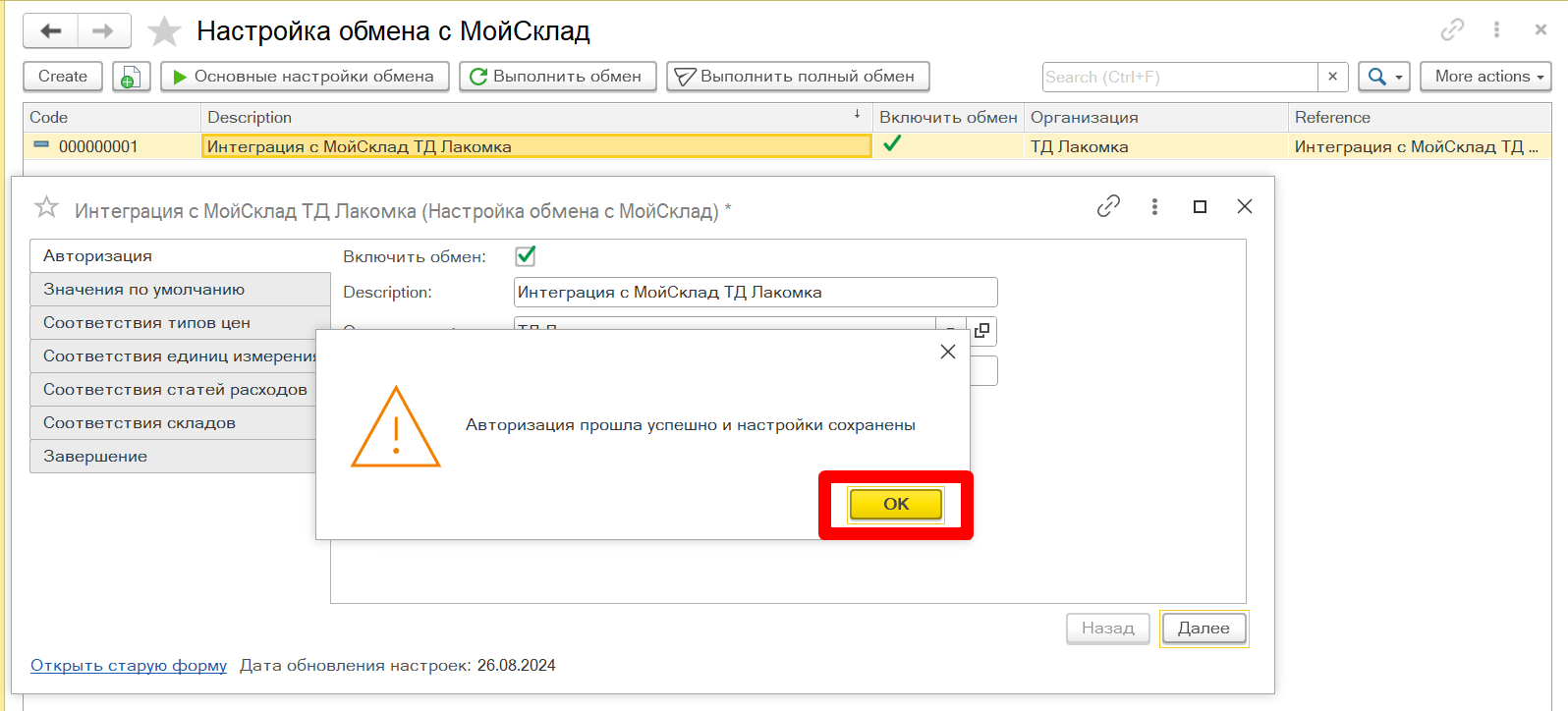Click Выполнить обмен button
The width and height of the screenshot is (1568, 711).
557,77
